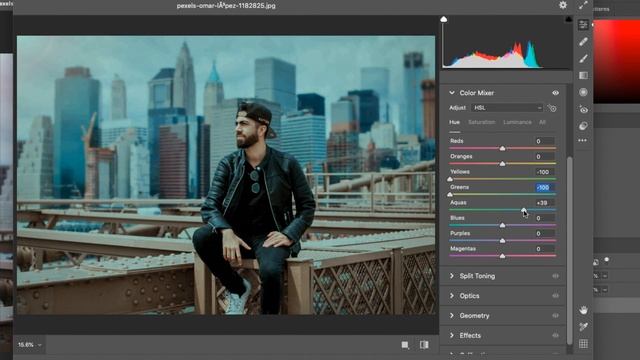Select the Radial Filter tool

(x=583, y=92)
